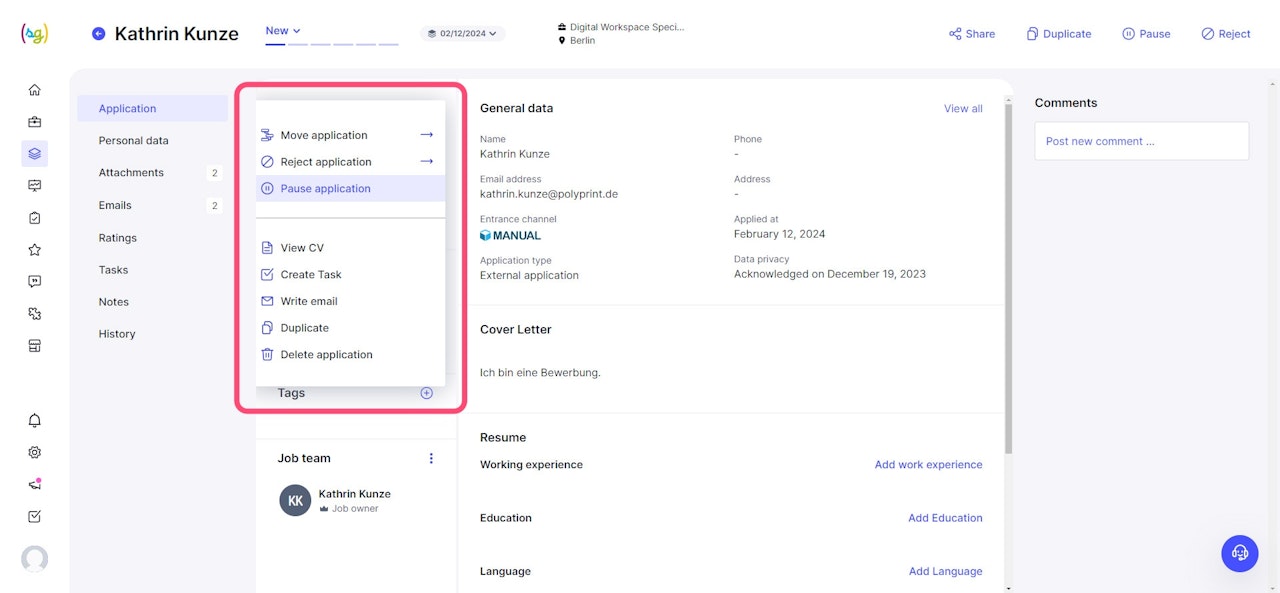Open the 02/12/2024 date dropdown
1280x593 pixels.
pyautogui.click(x=463, y=33)
